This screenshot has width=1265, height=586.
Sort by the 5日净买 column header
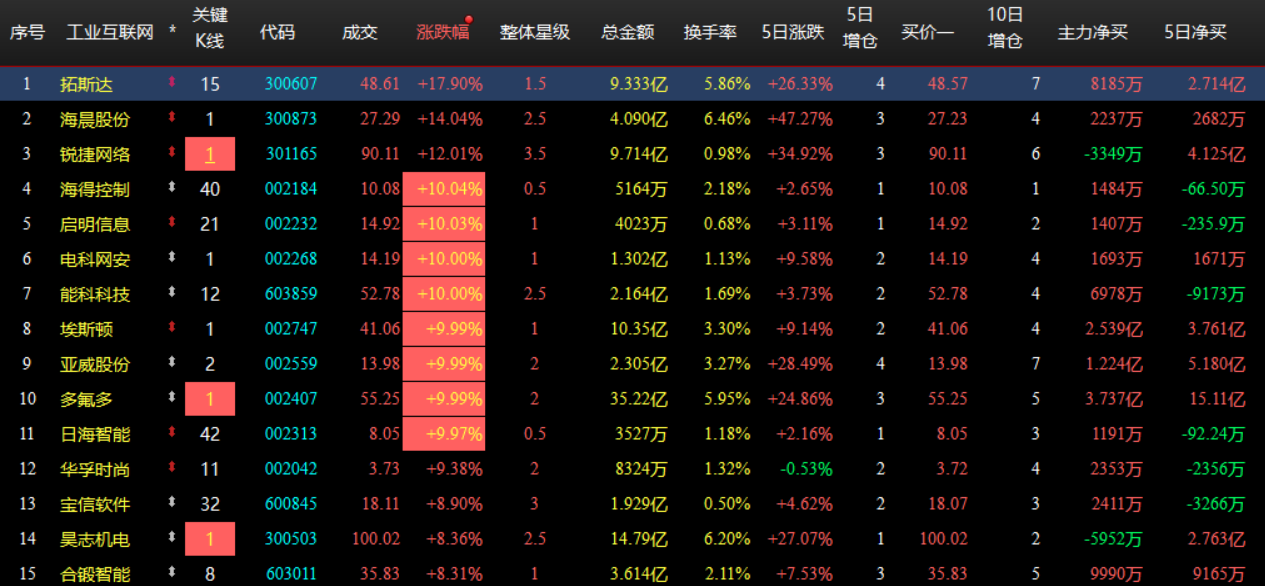click(1196, 32)
